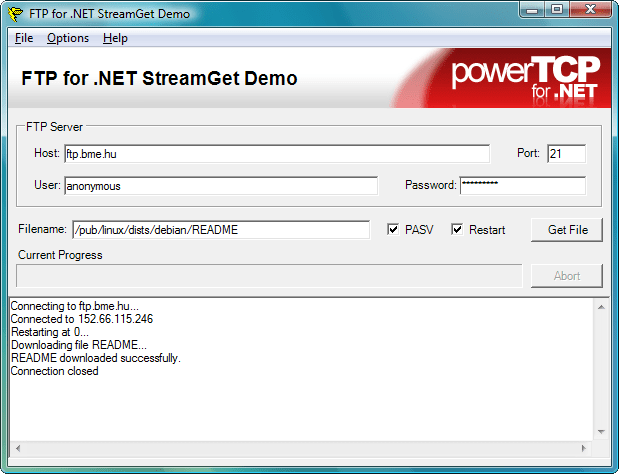Focus the Port input field
Screen dimensions: 619x474
(566, 154)
